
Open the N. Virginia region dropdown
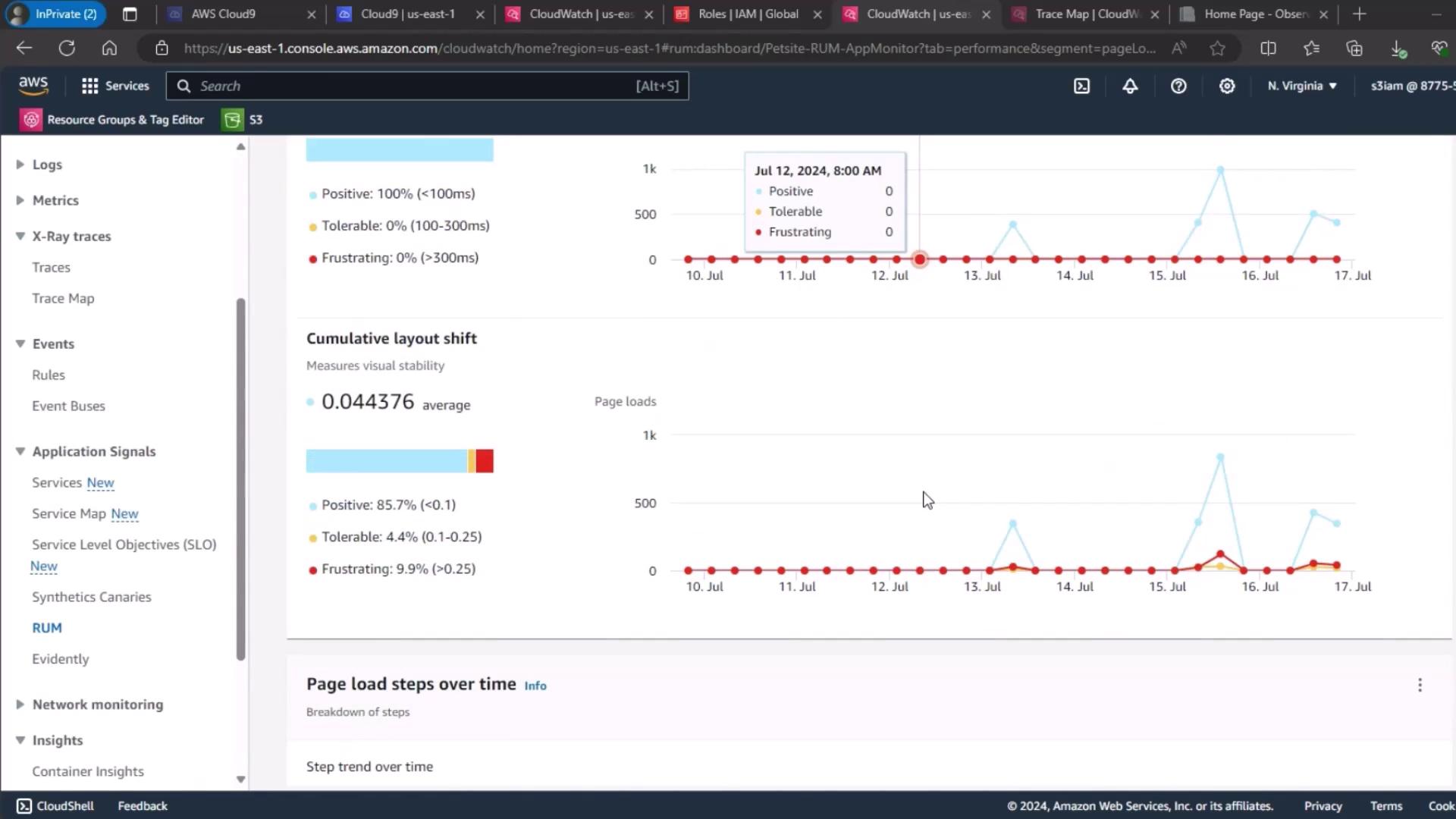1302,86
